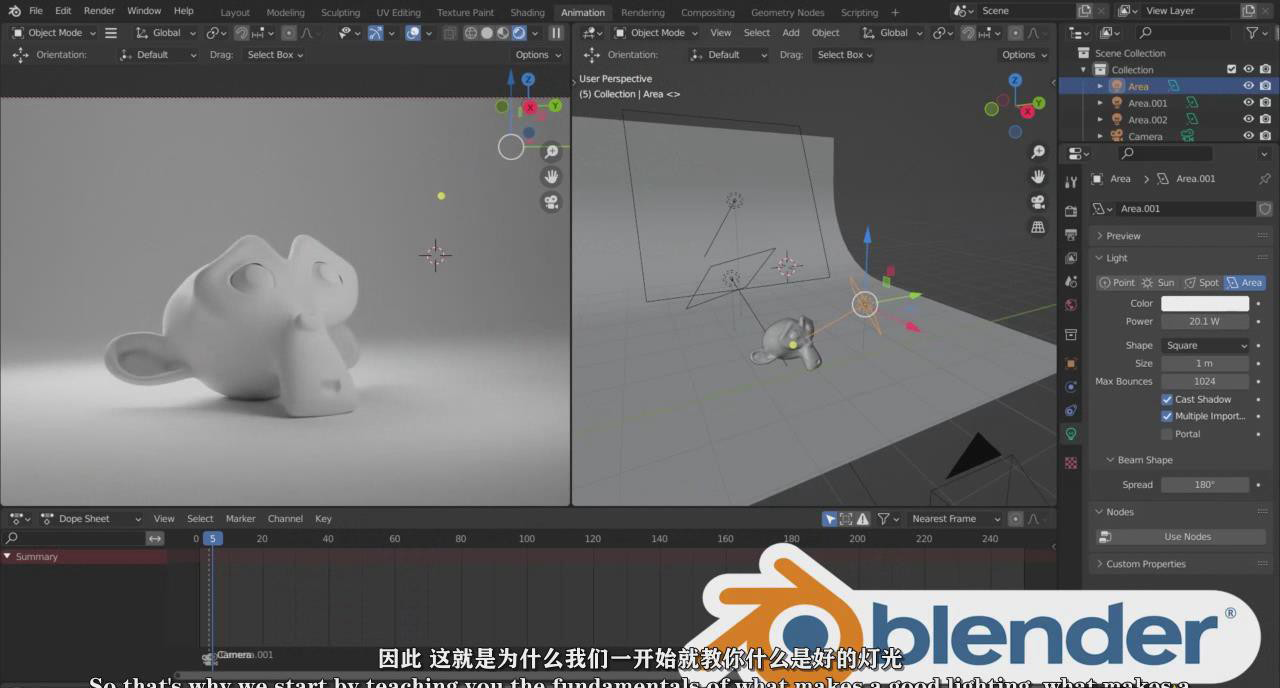Open the File menu
Screen dimensions: 1280x688
[x=36, y=11]
